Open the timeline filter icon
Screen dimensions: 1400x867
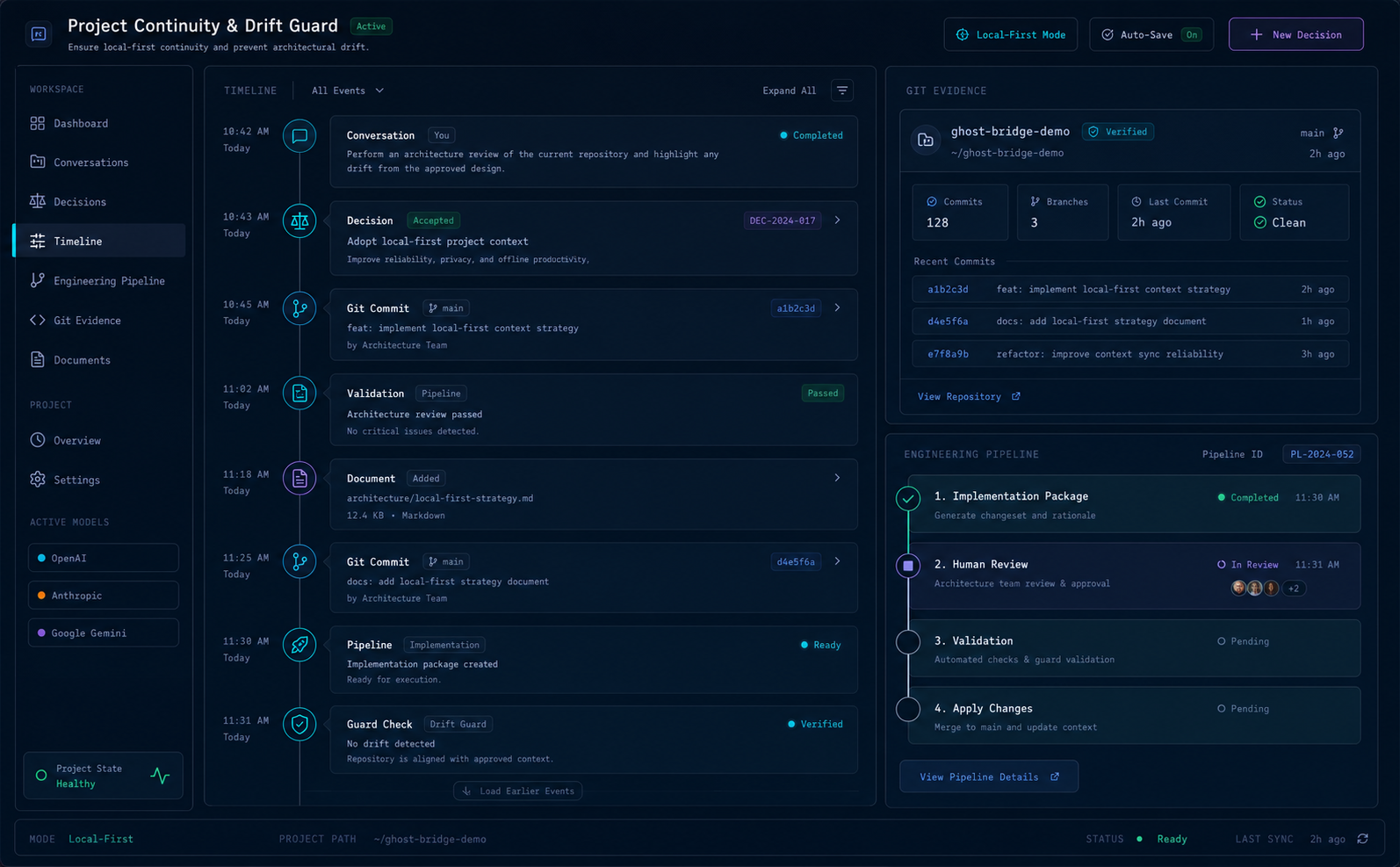tap(842, 90)
